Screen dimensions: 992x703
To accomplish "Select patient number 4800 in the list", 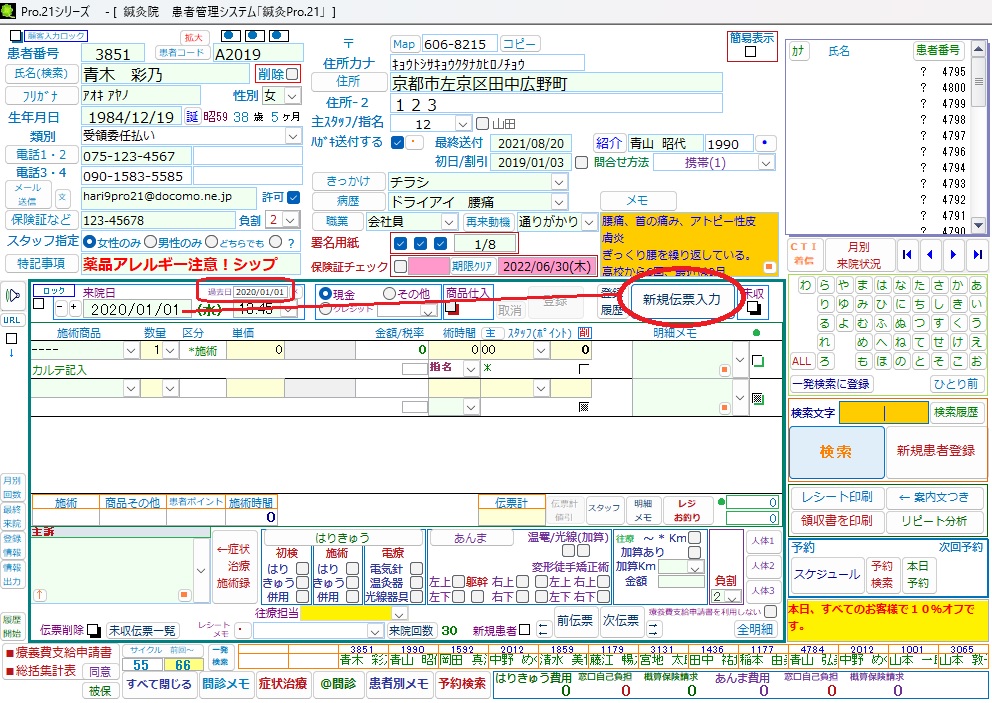I will 953,87.
